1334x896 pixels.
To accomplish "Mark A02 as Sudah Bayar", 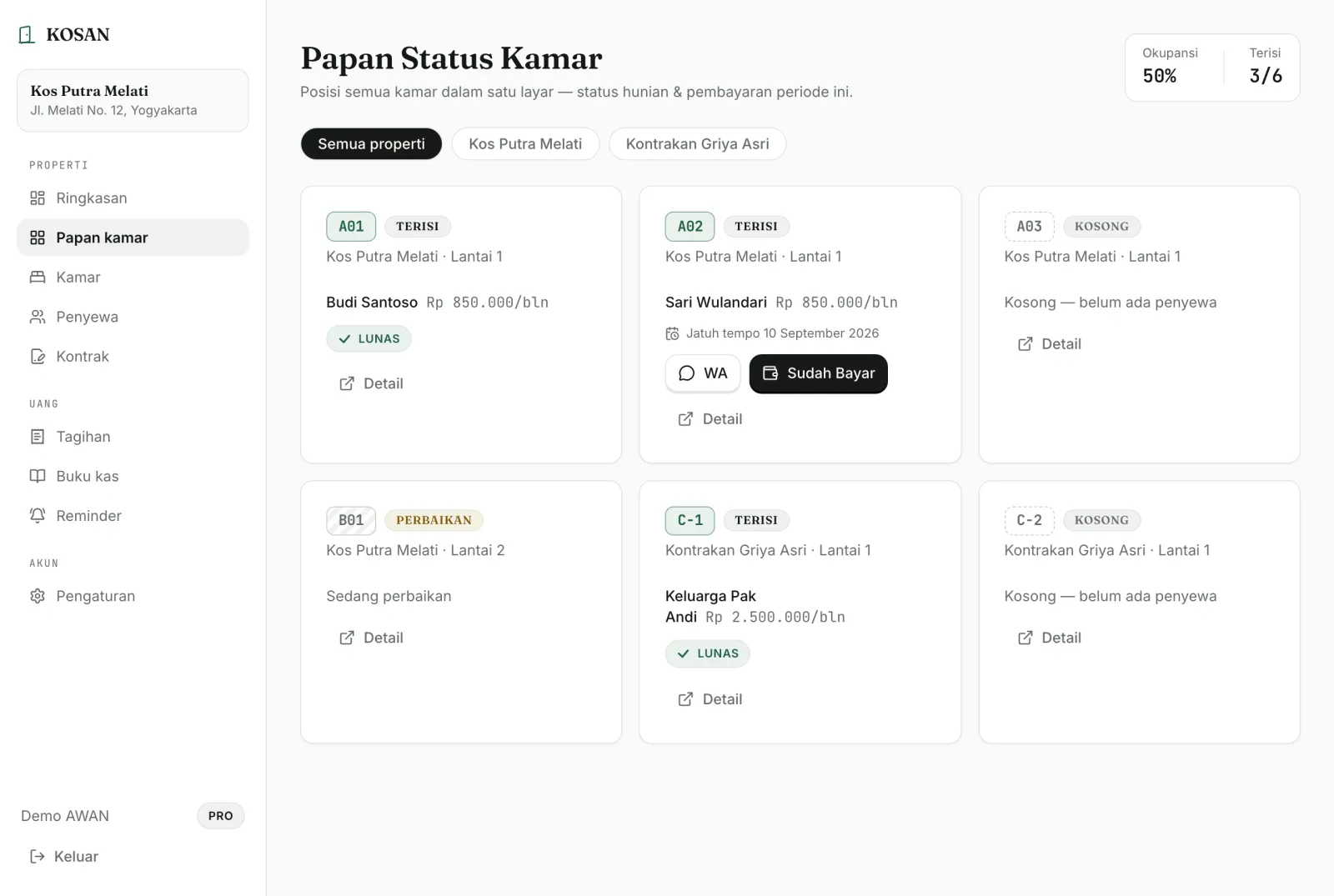I will pos(819,373).
